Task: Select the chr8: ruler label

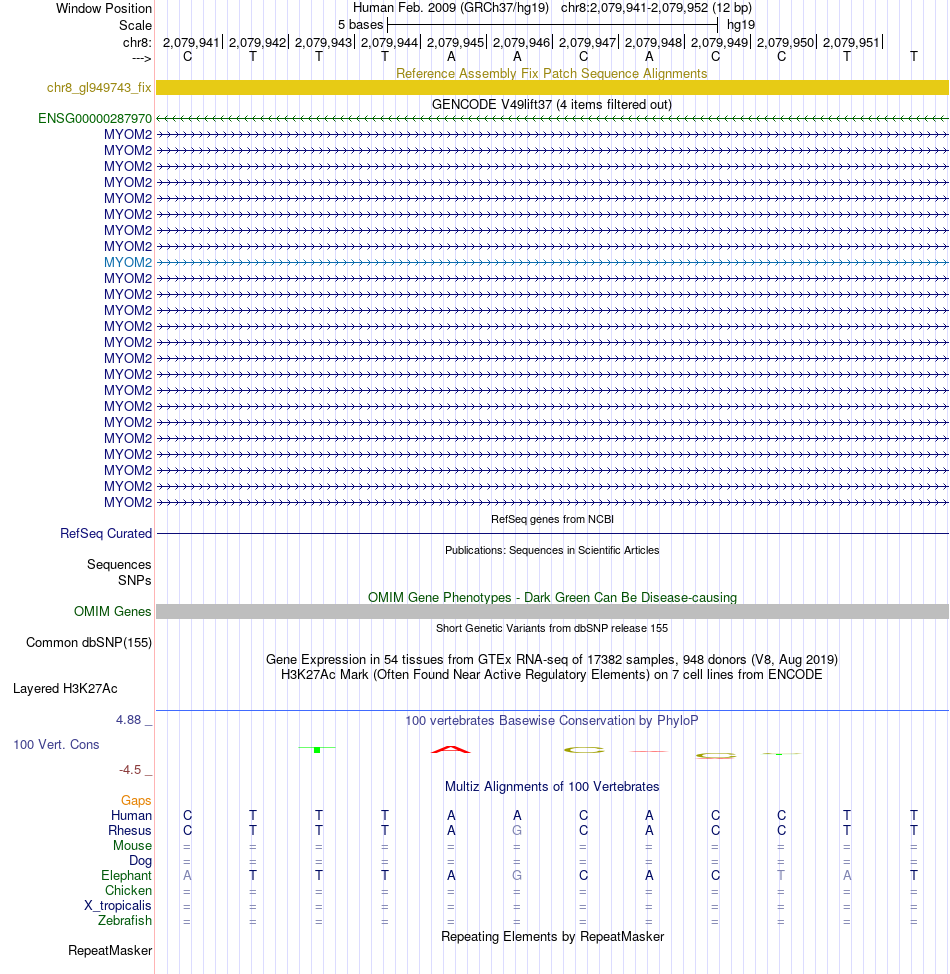Action: click(137, 43)
